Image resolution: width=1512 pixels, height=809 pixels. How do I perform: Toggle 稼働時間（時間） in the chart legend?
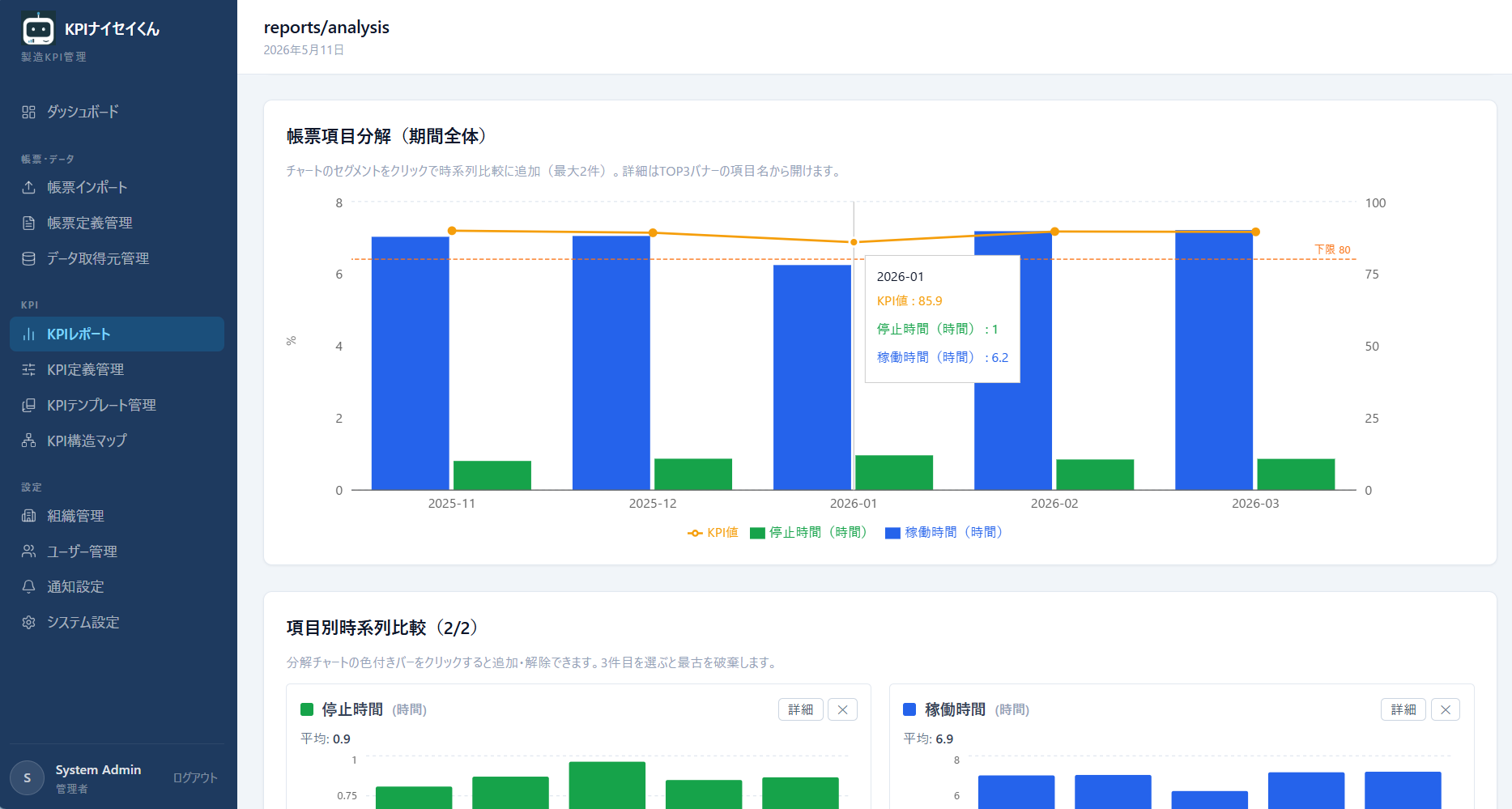pyautogui.click(x=944, y=532)
